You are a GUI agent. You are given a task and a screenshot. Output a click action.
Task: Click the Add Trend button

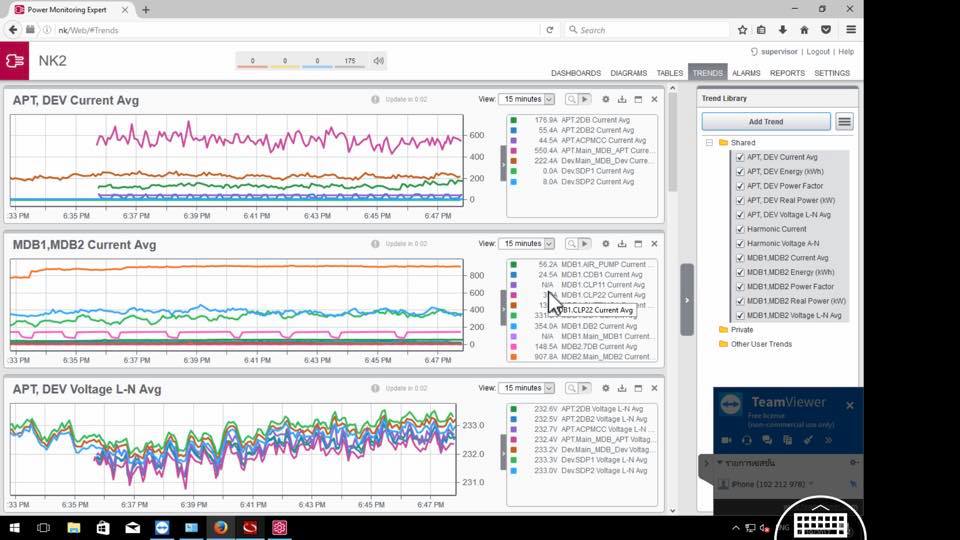pyautogui.click(x=766, y=122)
